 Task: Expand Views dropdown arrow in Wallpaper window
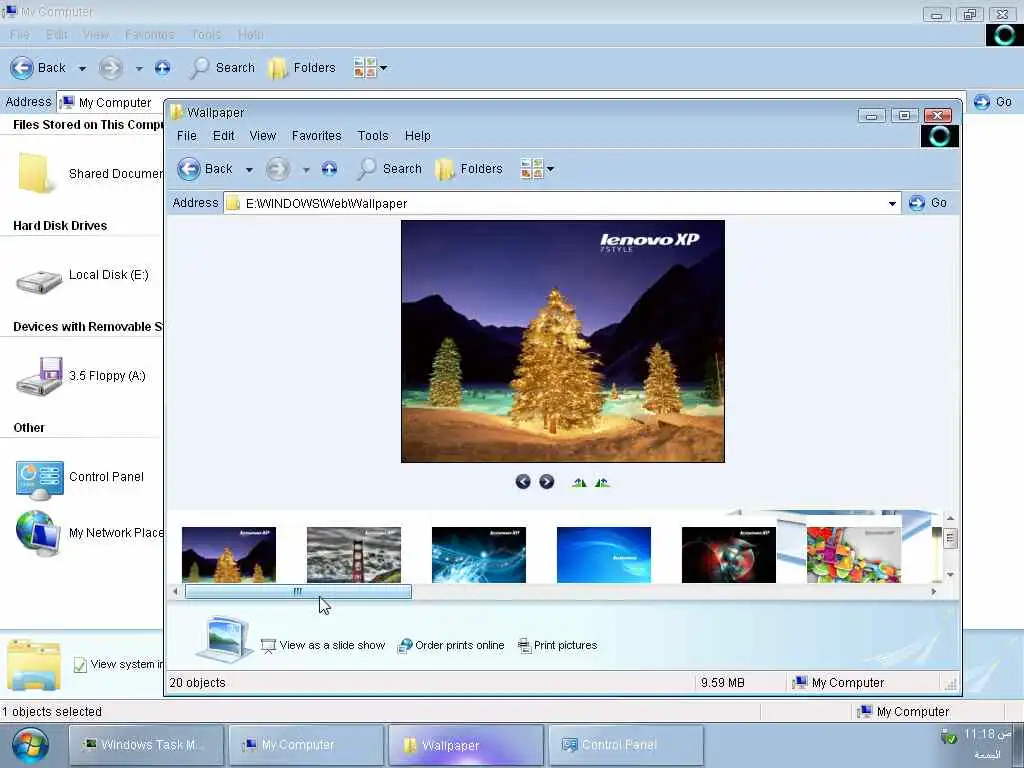click(x=551, y=169)
